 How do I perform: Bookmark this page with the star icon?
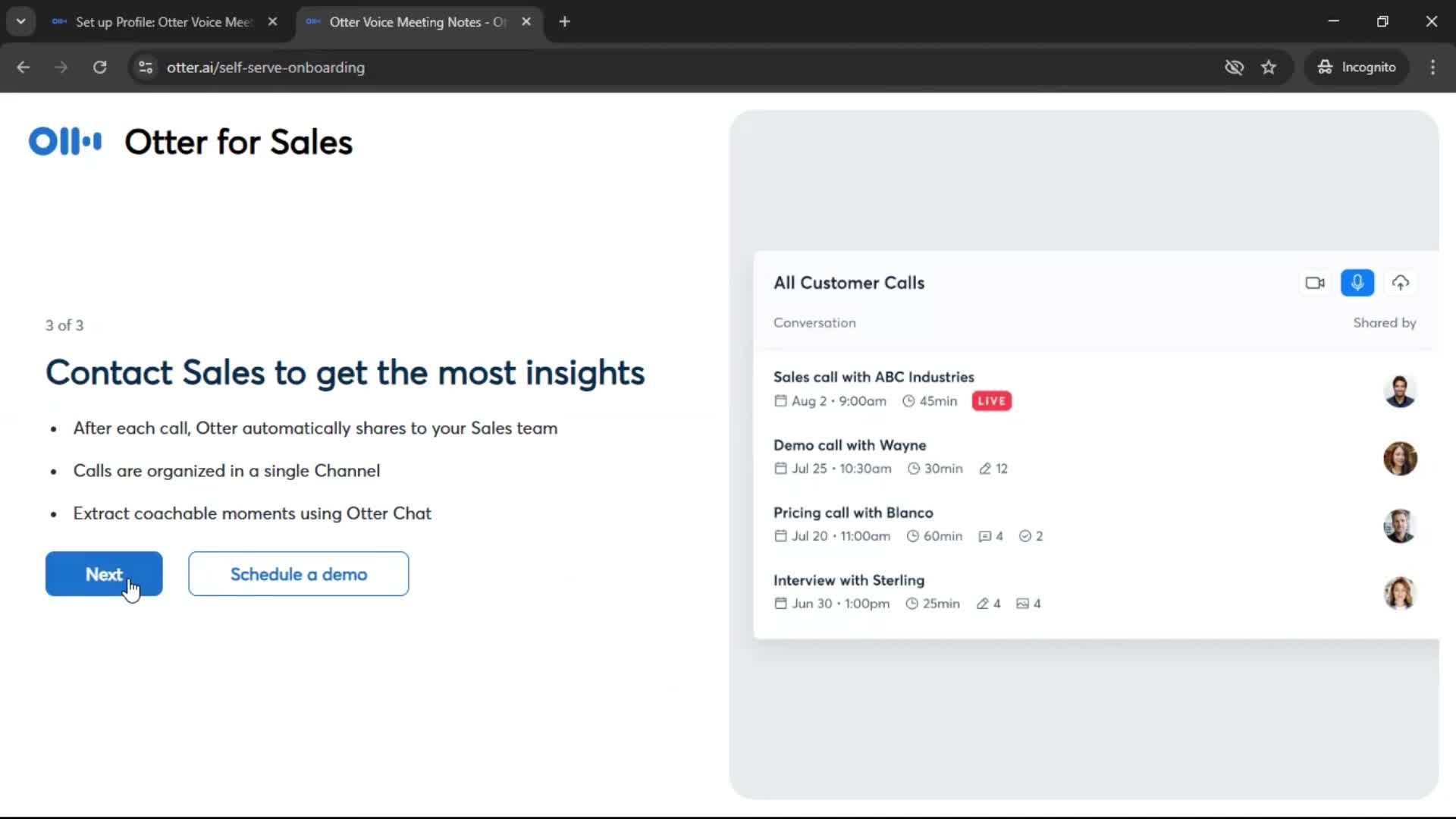tap(1269, 67)
